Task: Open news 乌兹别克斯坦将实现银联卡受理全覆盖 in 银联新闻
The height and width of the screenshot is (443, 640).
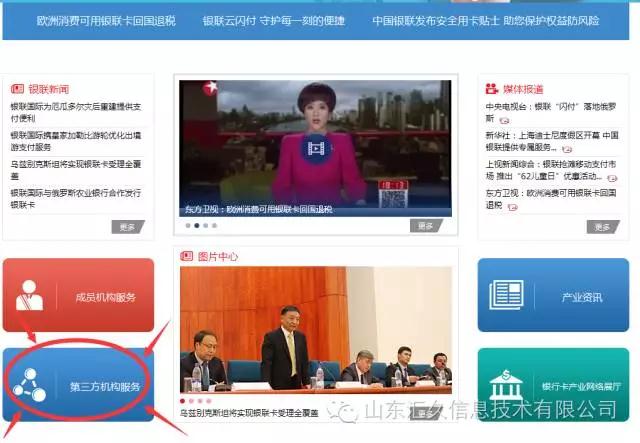Action: point(76,170)
